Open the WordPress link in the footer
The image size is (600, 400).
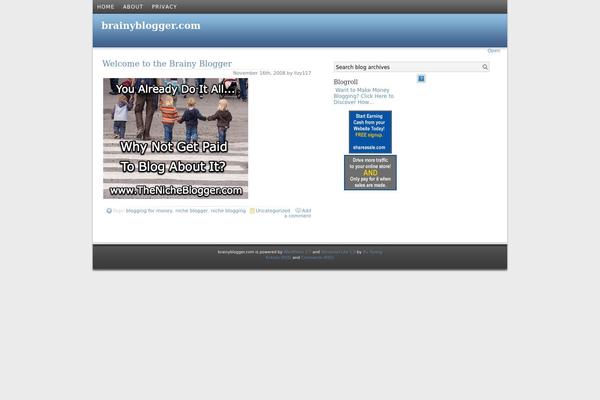[x=297, y=252]
